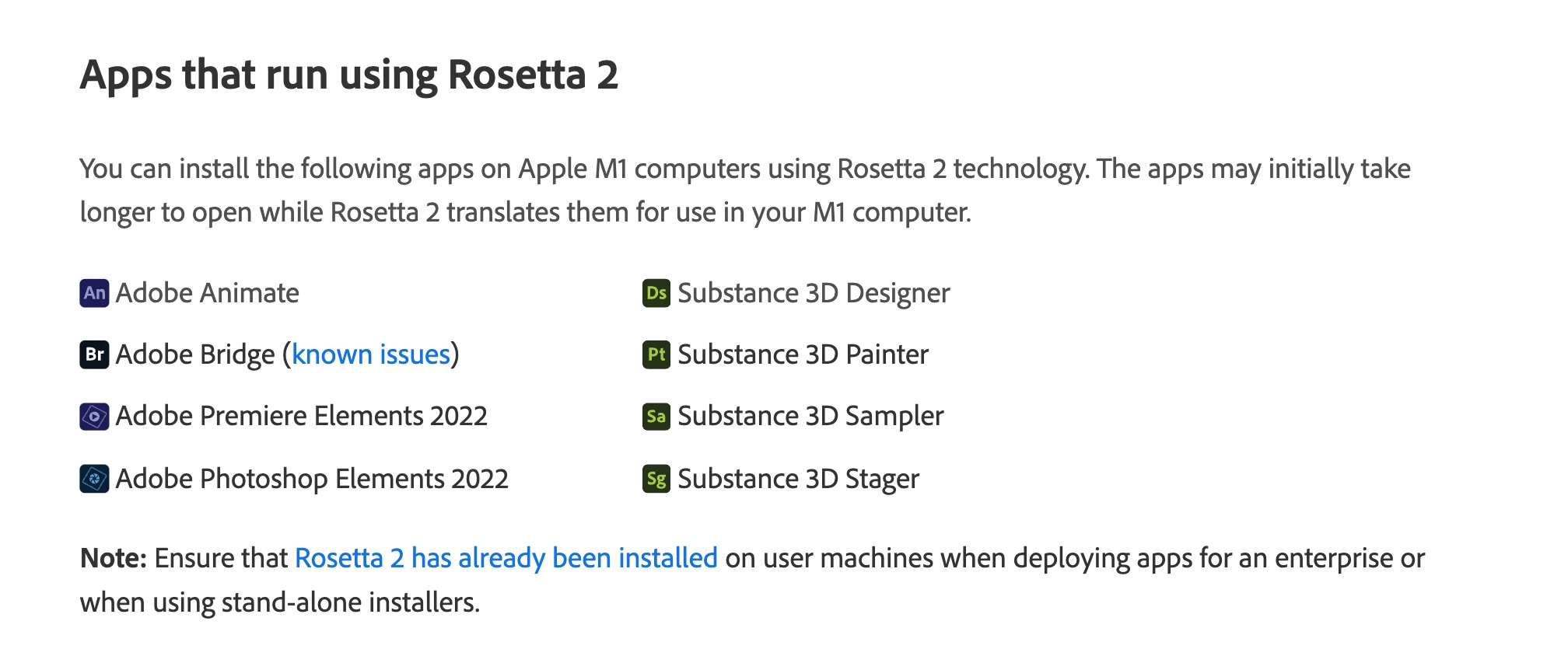Click the Substance 3D Painter icon
Viewport: 1568px width, 670px height.
[x=656, y=354]
